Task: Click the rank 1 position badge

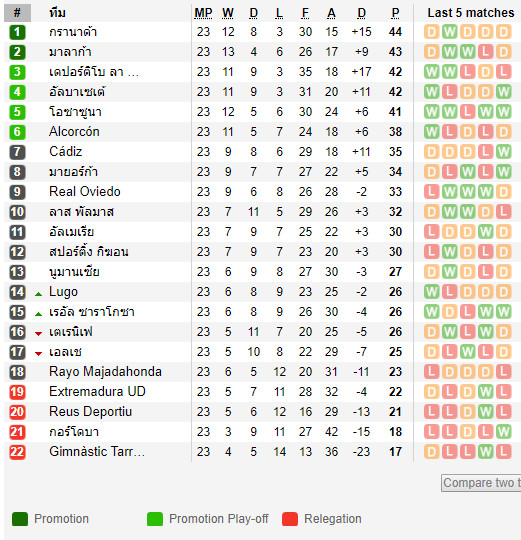Action: pos(17,32)
